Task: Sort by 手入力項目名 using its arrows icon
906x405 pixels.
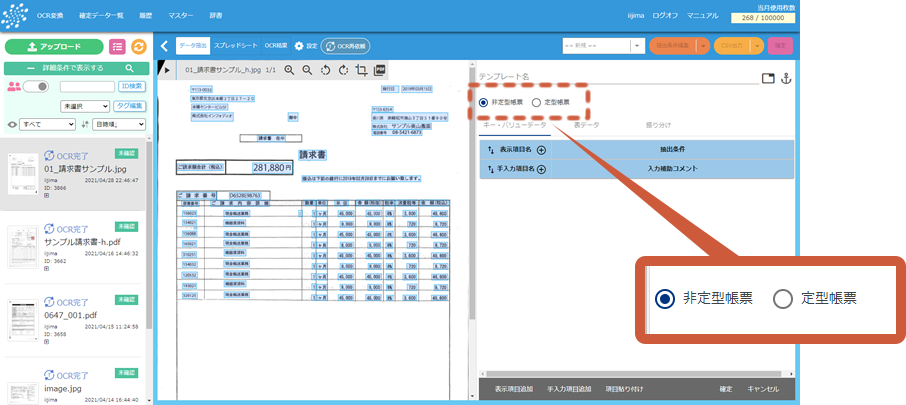Action: point(491,169)
